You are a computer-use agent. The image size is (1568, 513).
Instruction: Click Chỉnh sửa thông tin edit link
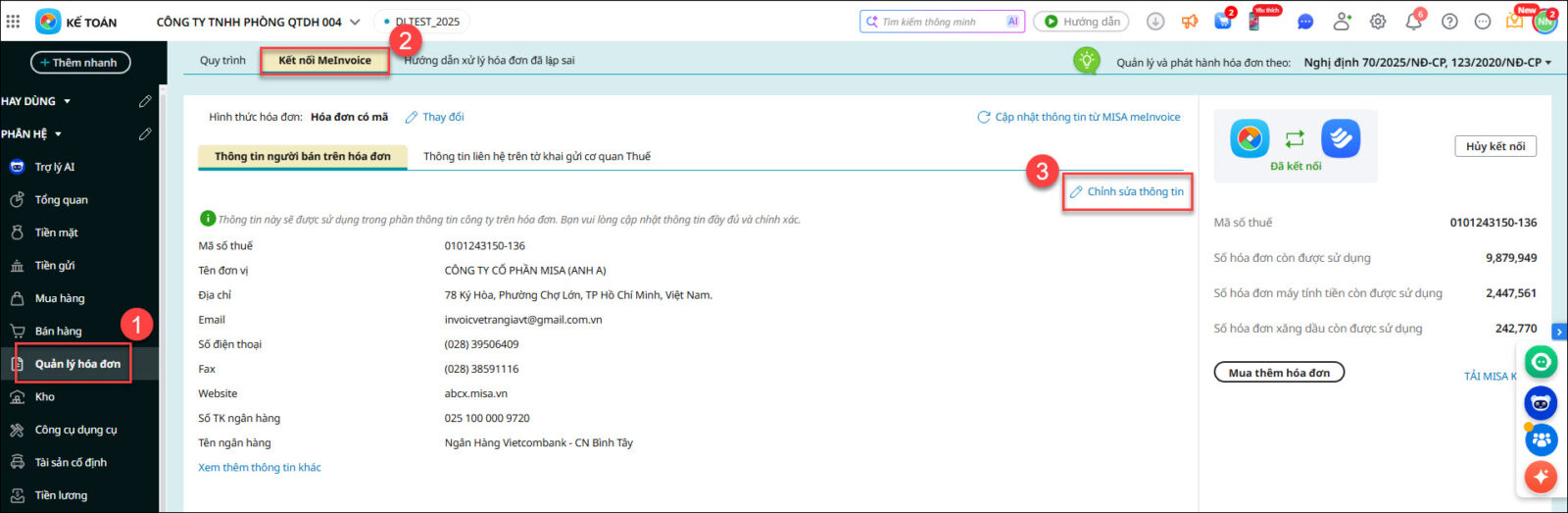point(1127,192)
